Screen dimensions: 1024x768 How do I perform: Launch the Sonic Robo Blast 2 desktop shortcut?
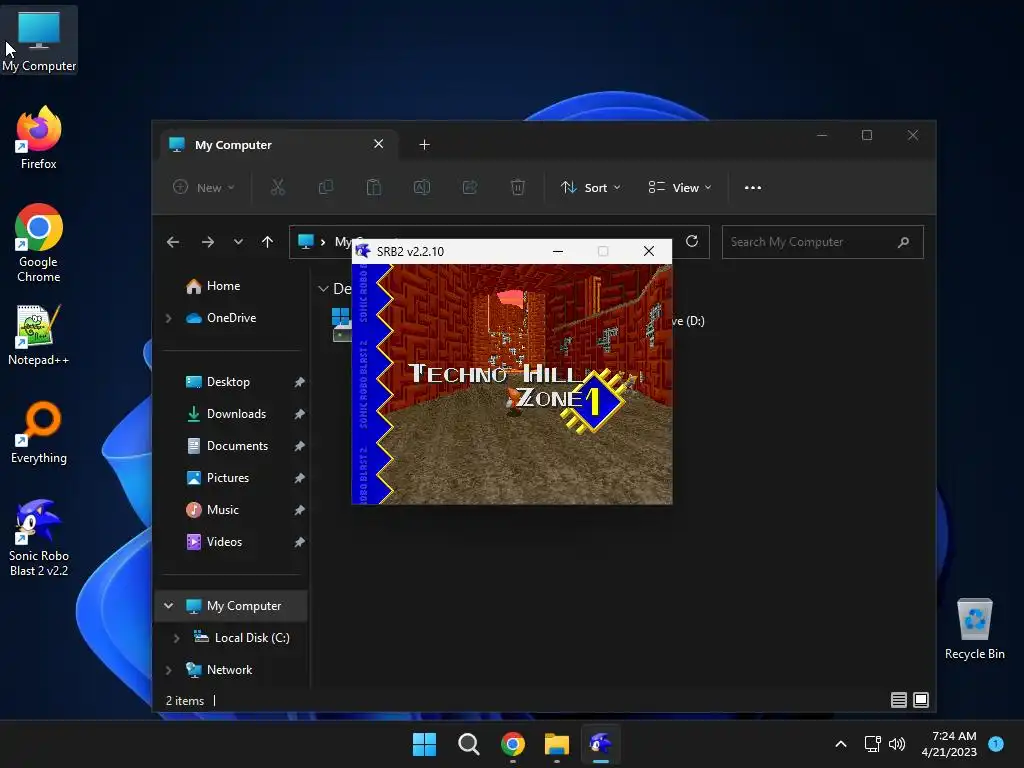point(39,537)
